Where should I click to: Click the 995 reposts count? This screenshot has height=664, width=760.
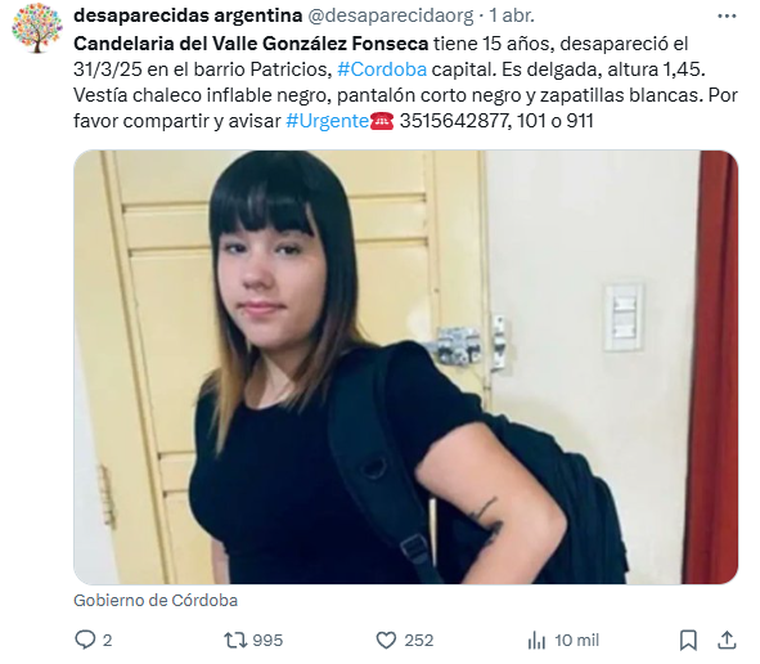coord(268,640)
